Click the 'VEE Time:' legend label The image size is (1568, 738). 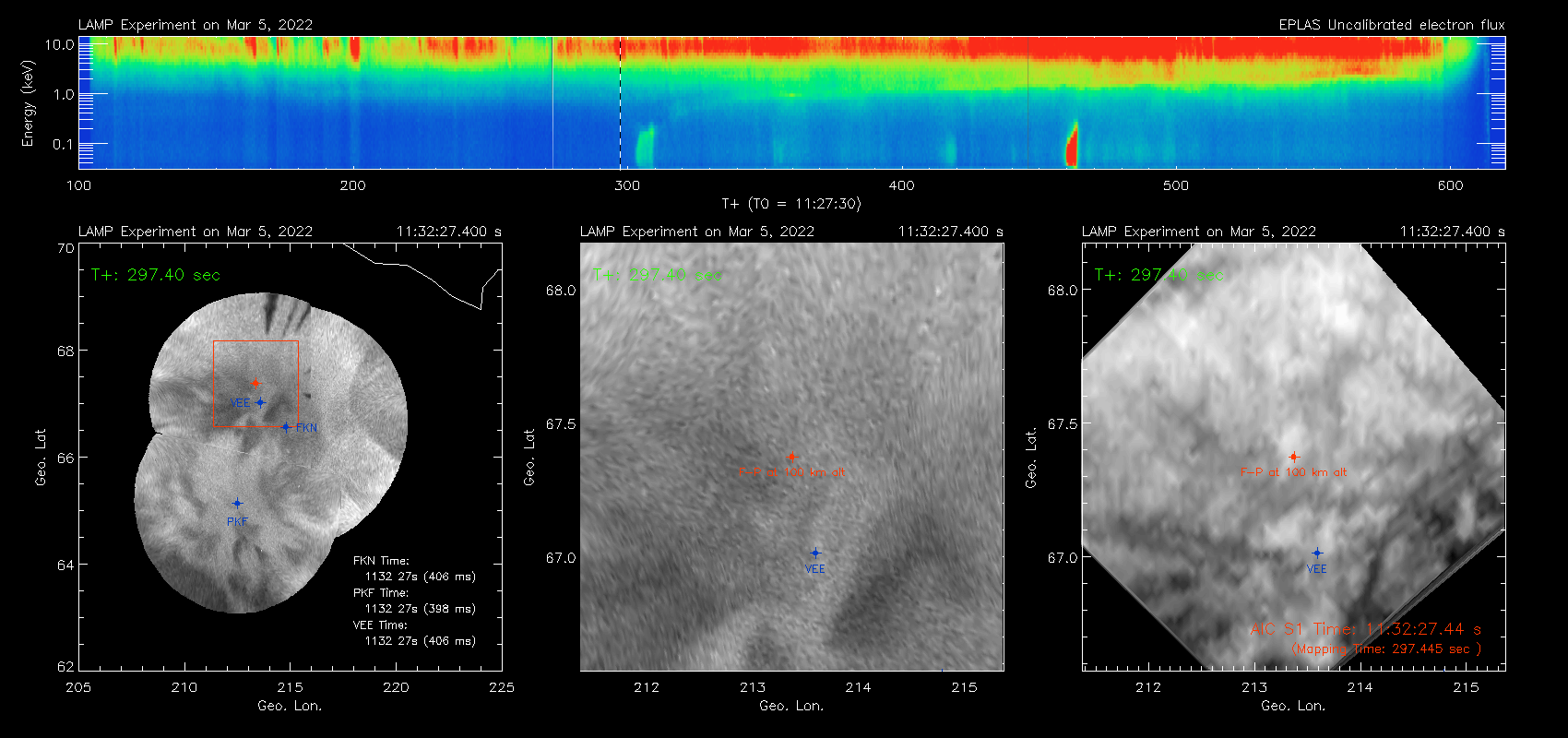381,625
